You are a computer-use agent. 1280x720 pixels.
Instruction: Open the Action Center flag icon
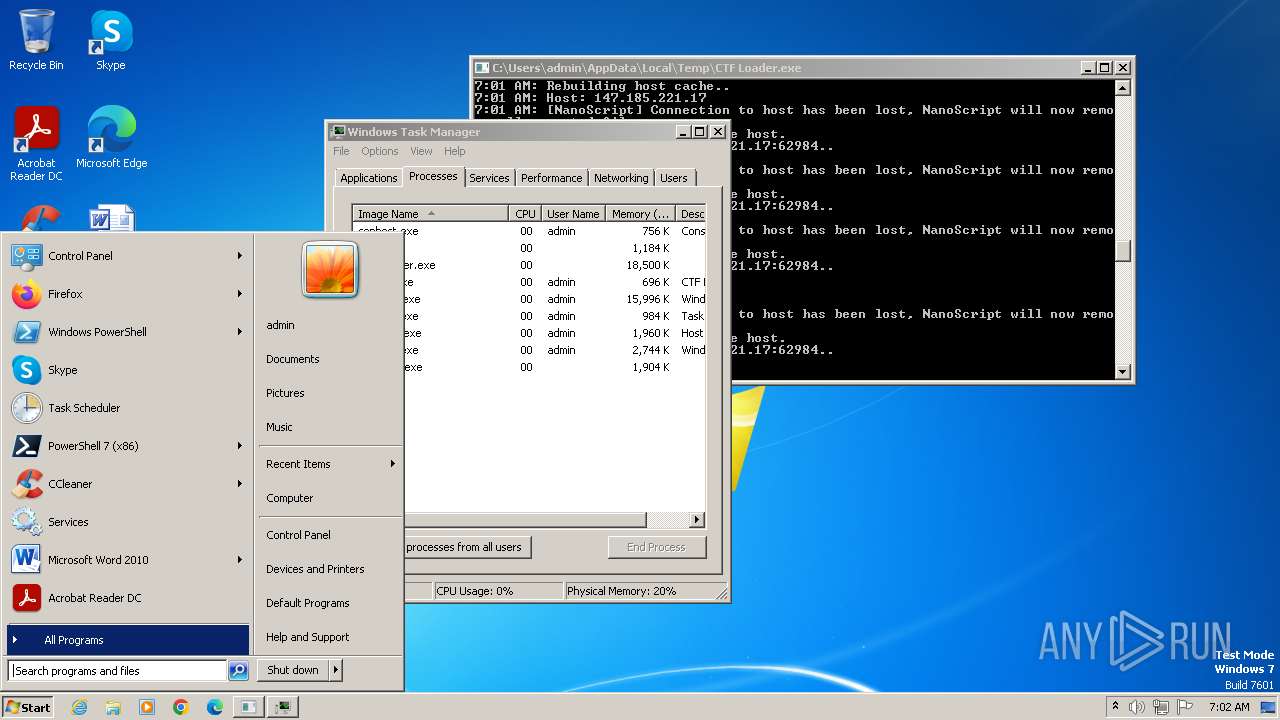click(1186, 707)
